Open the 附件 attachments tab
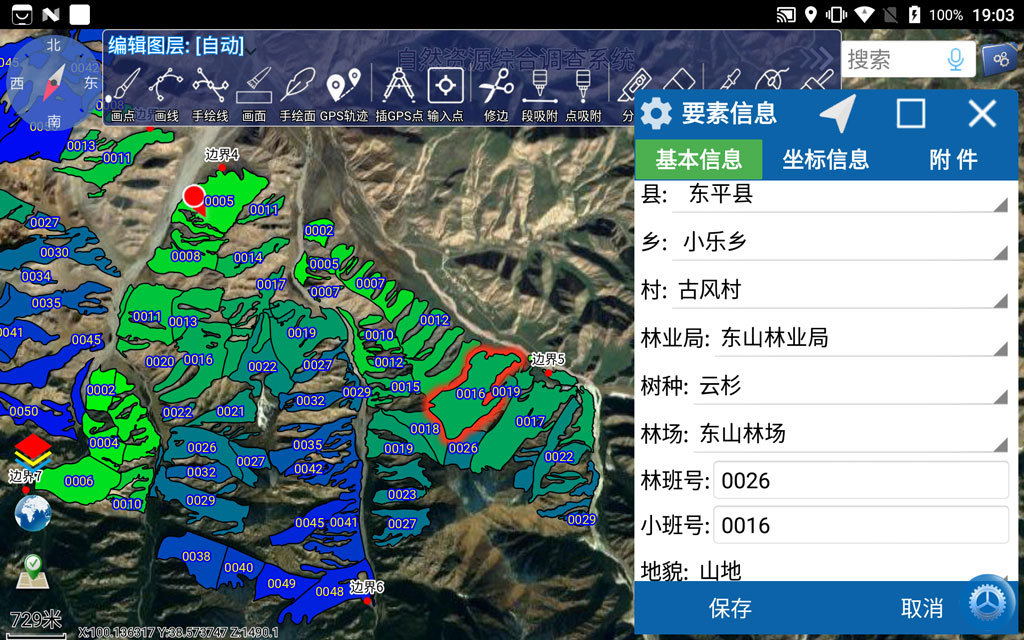The height and width of the screenshot is (640, 1024). tap(952, 159)
